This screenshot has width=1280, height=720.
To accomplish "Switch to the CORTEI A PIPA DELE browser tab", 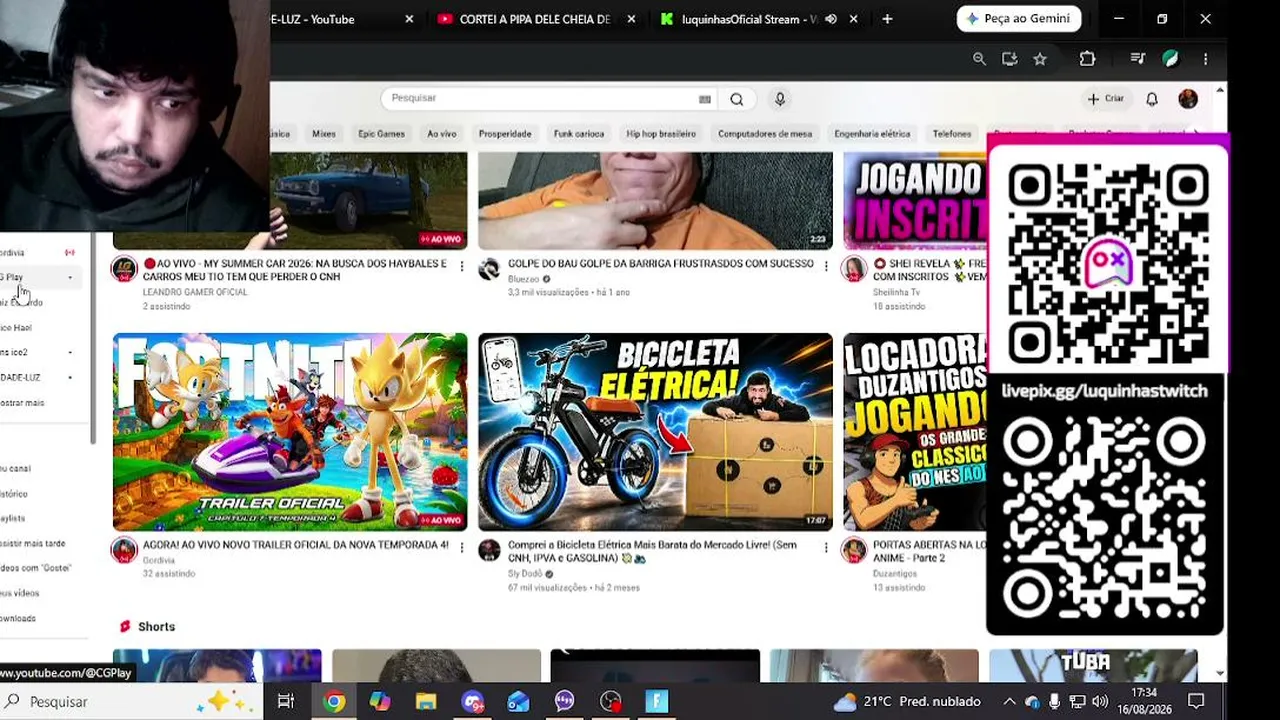I will pyautogui.click(x=536, y=19).
